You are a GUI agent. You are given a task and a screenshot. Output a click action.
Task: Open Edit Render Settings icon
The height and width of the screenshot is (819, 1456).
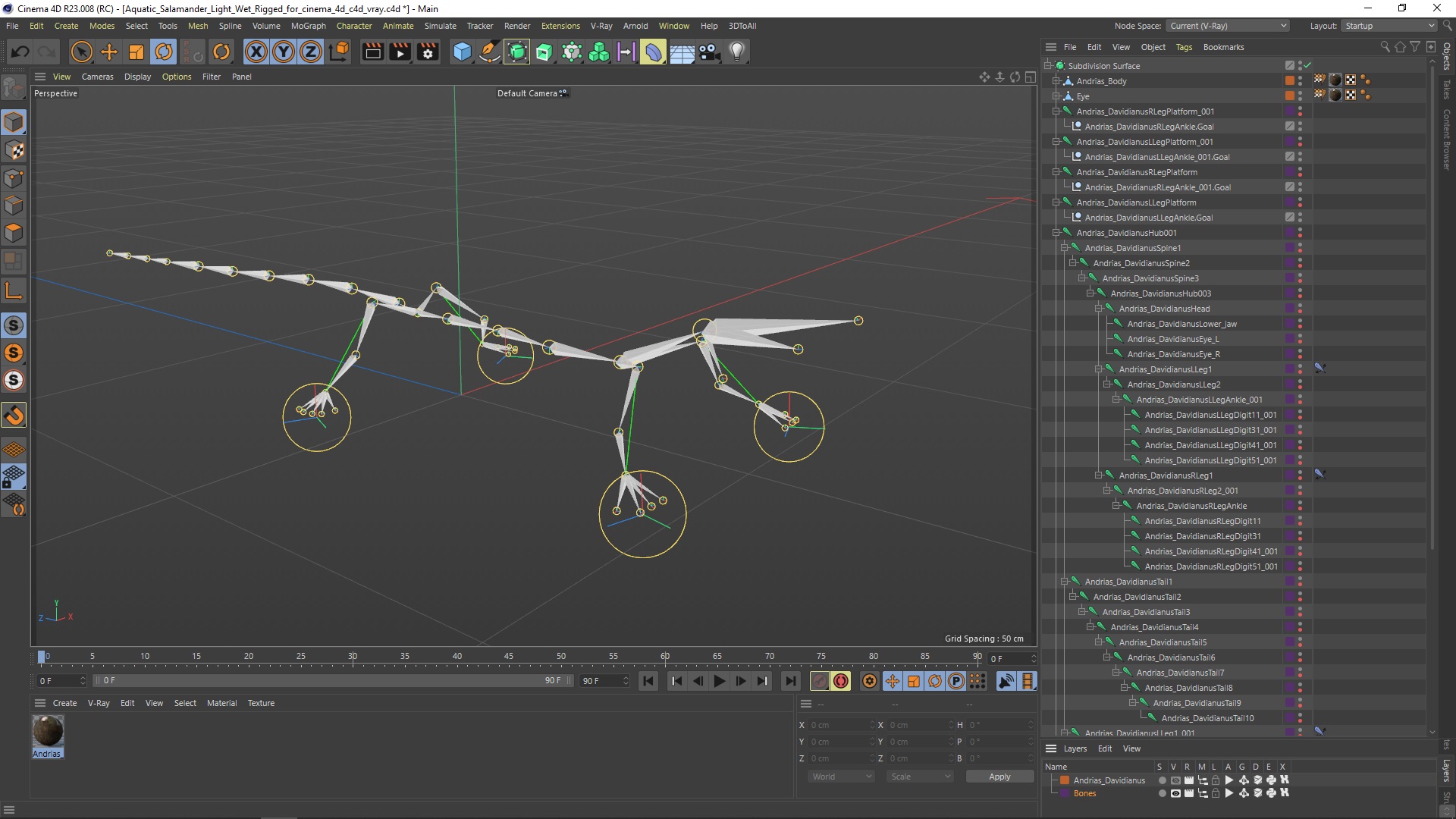(428, 52)
